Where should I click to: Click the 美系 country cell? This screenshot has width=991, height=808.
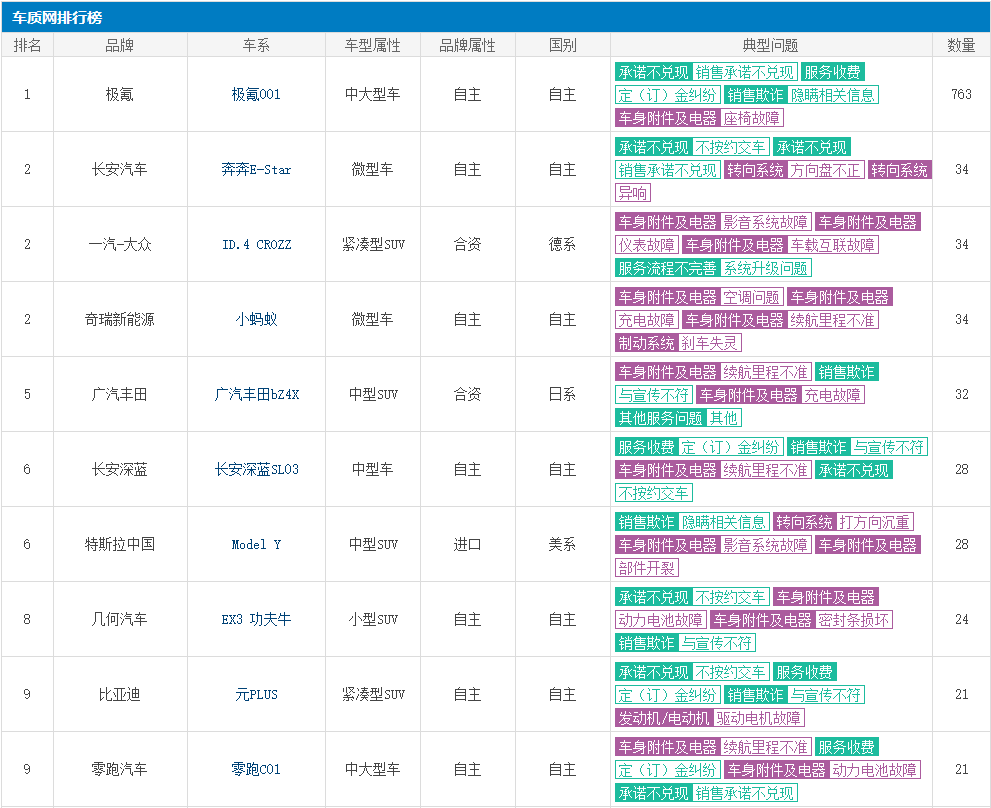pos(562,544)
